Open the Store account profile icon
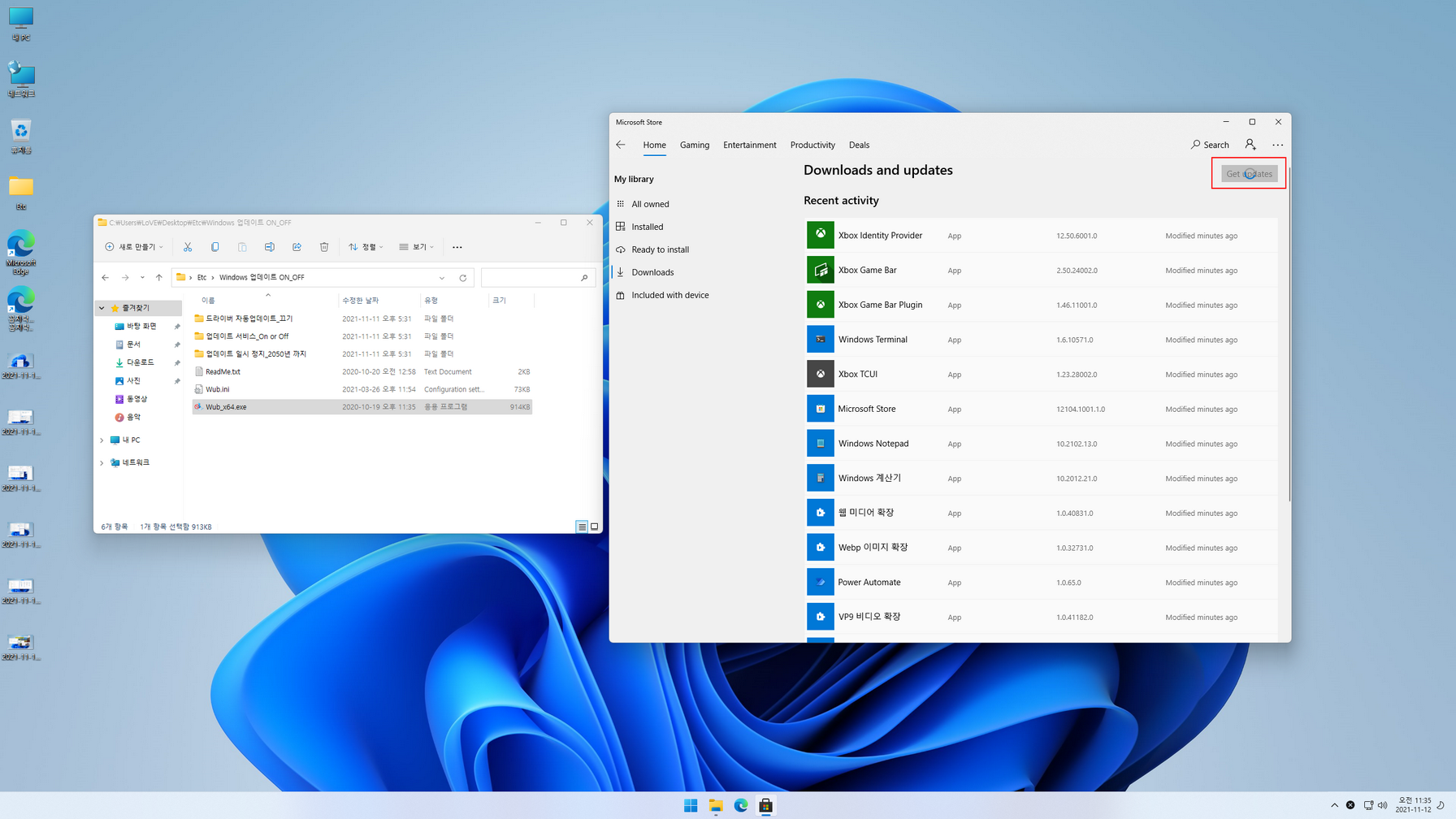The height and width of the screenshot is (819, 1456). point(1250,145)
